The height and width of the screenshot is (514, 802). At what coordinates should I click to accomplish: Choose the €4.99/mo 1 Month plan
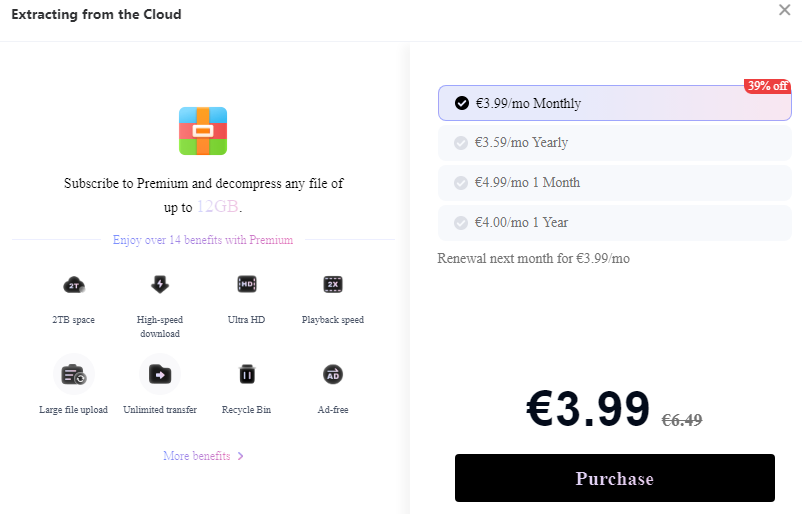614,183
